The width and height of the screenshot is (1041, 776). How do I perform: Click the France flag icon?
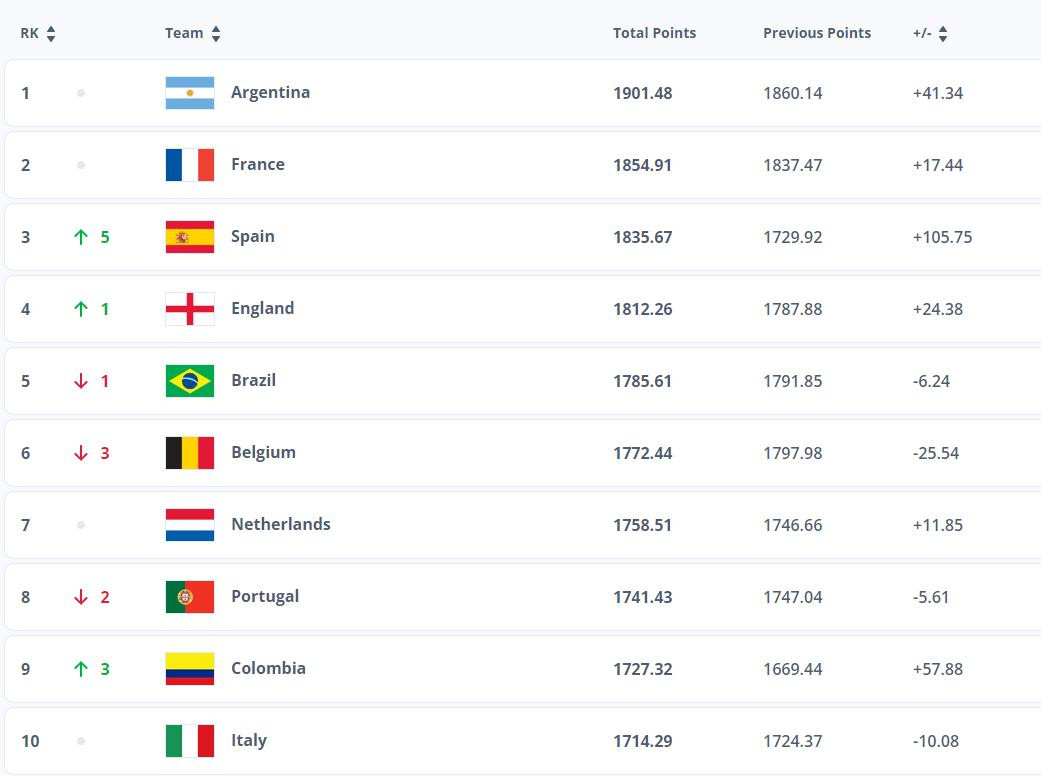(189, 164)
